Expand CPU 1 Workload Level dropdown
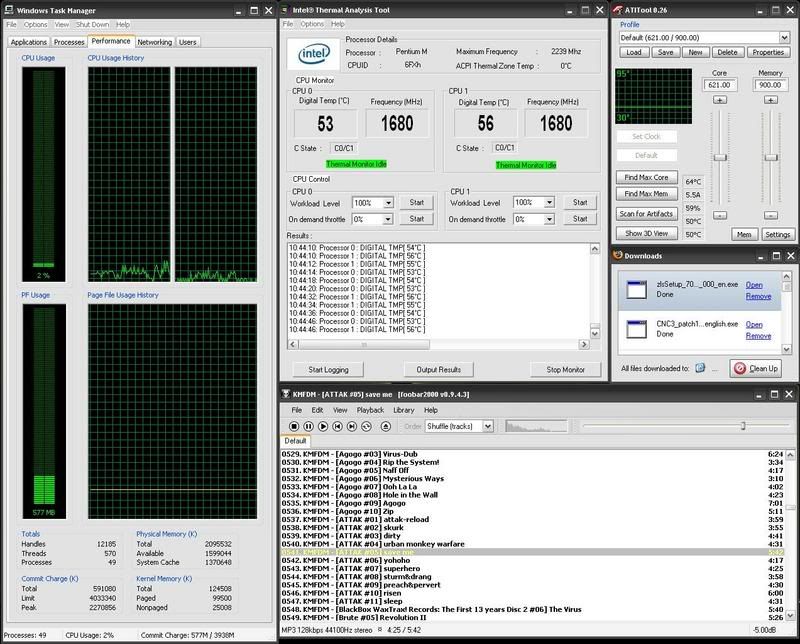800x644 pixels. coord(549,203)
